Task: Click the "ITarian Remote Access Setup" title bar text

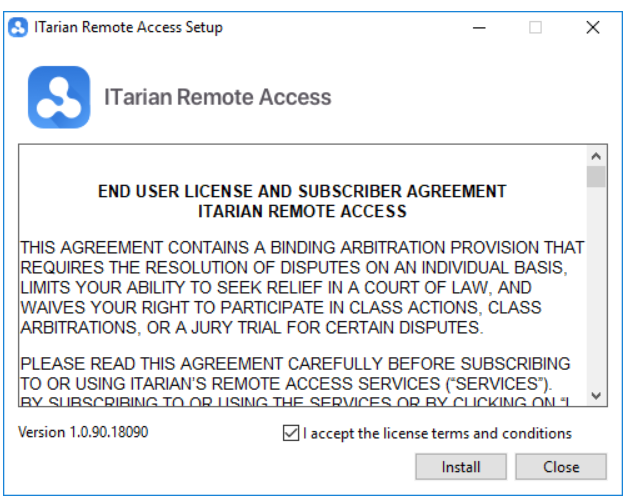Action: tap(128, 27)
